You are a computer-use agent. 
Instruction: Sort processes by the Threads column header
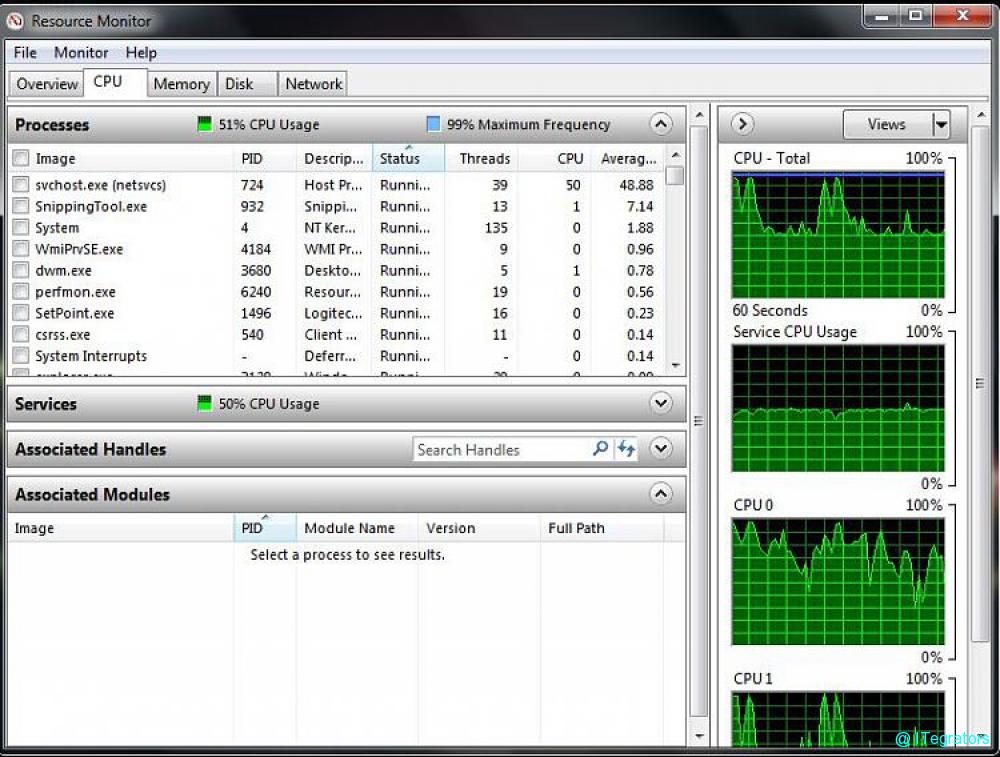(482, 158)
